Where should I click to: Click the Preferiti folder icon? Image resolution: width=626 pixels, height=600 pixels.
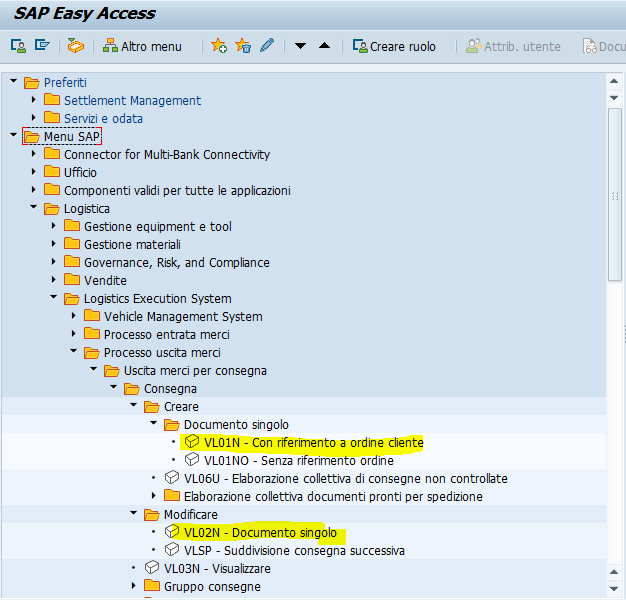(32, 83)
